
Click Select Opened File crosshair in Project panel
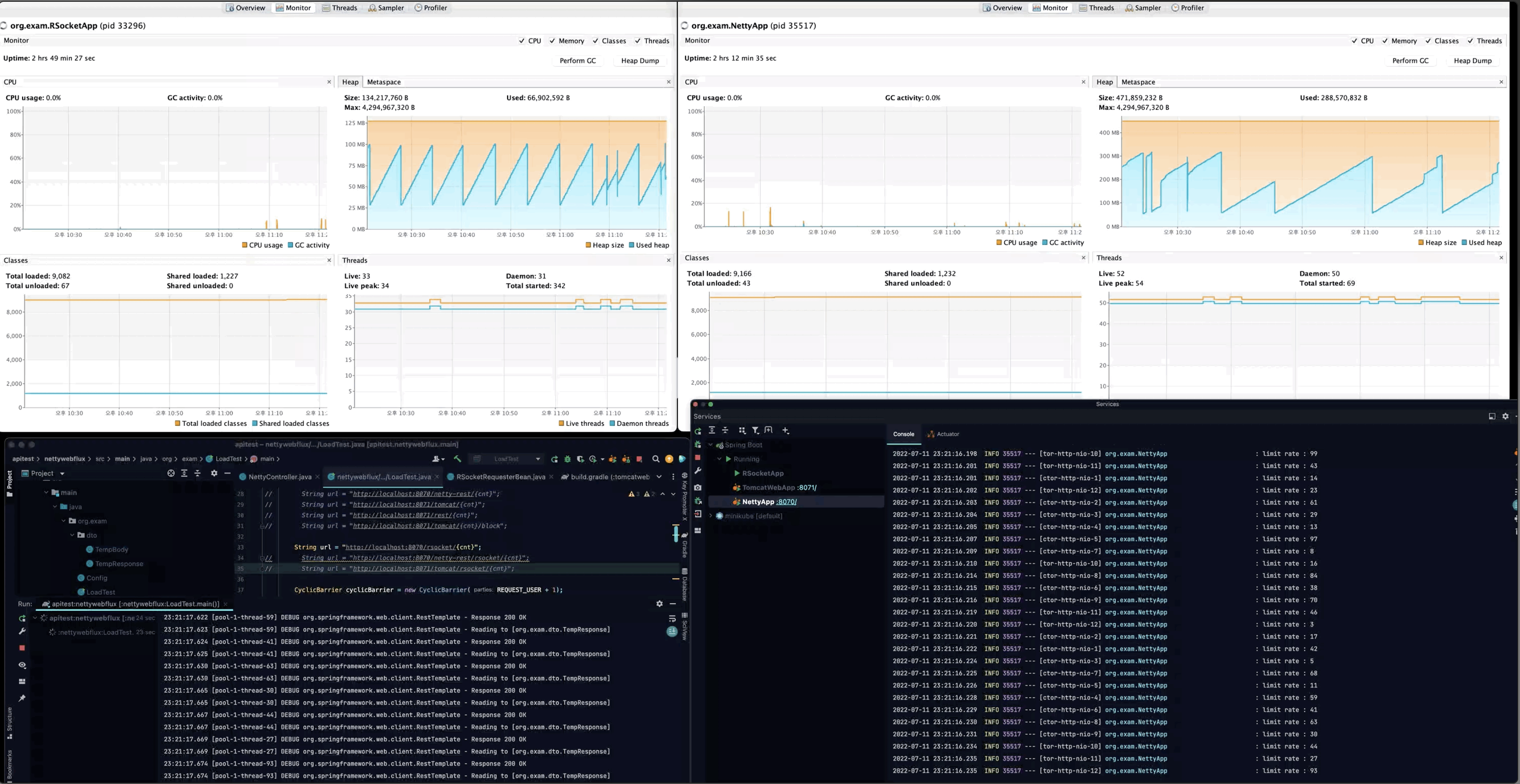pyautogui.click(x=171, y=473)
